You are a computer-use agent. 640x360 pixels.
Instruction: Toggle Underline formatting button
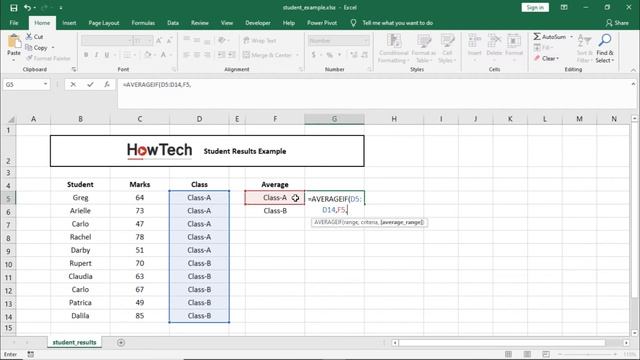coord(107,55)
